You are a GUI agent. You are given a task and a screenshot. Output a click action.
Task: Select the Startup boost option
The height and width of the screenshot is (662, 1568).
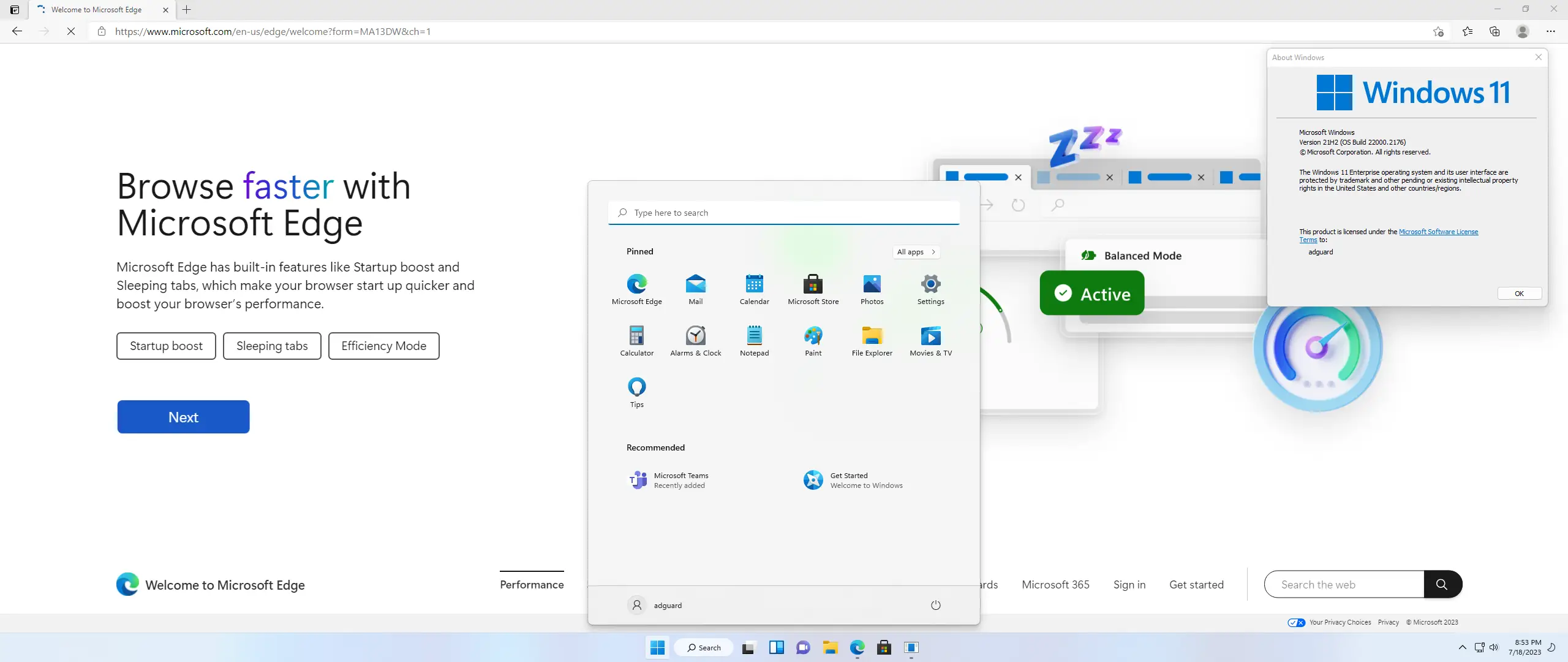[166, 346]
